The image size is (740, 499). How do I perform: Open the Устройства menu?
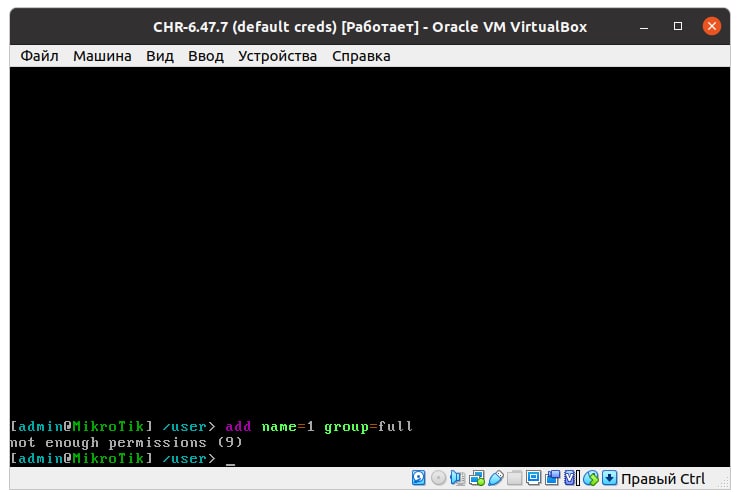(x=278, y=56)
